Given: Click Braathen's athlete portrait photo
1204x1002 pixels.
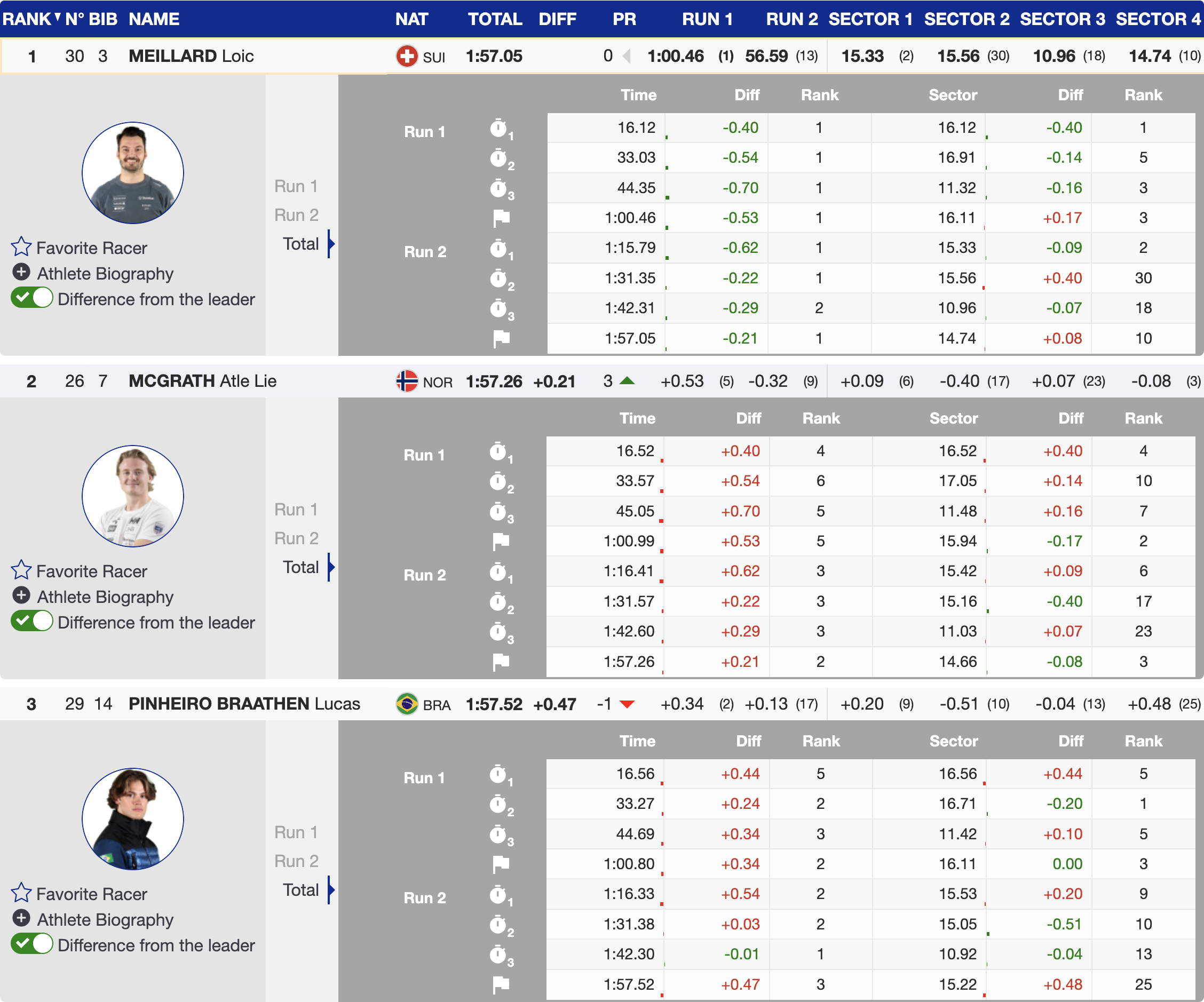Looking at the screenshot, I should point(132,818).
